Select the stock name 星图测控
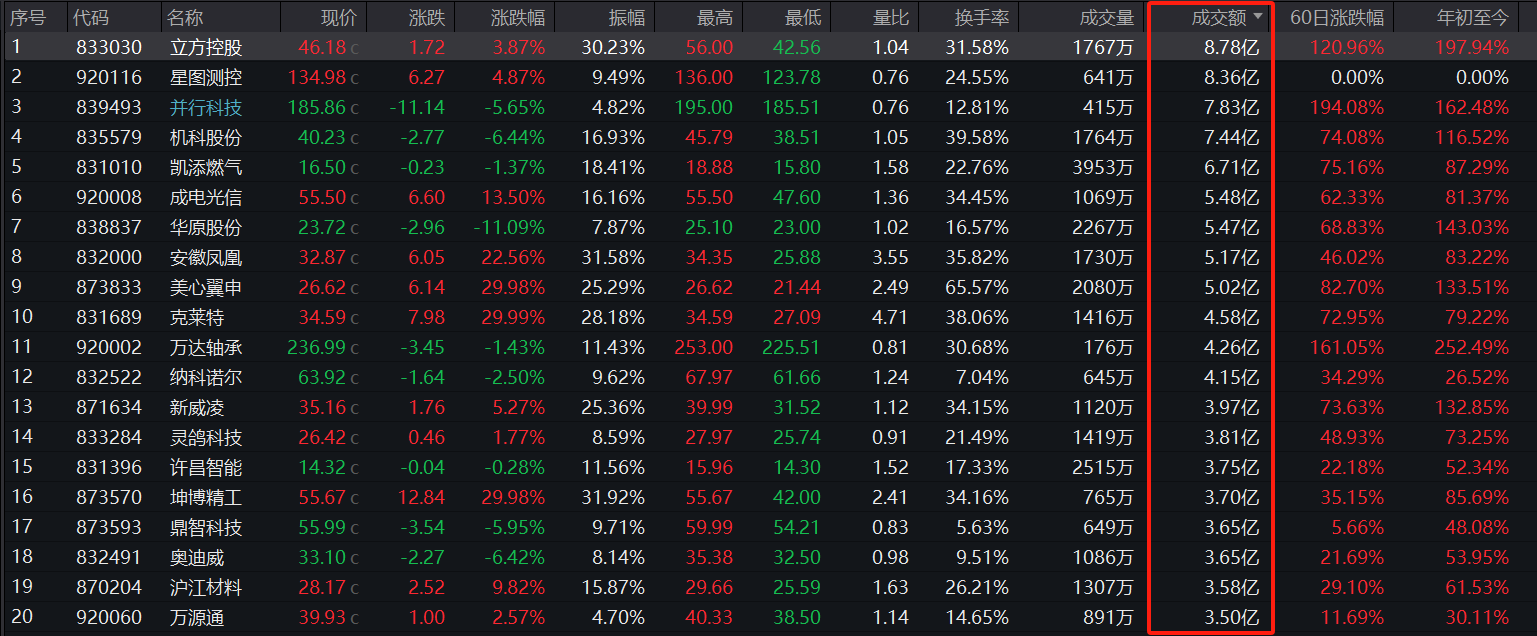Viewport: 1537px width, 636px height. click(x=206, y=77)
